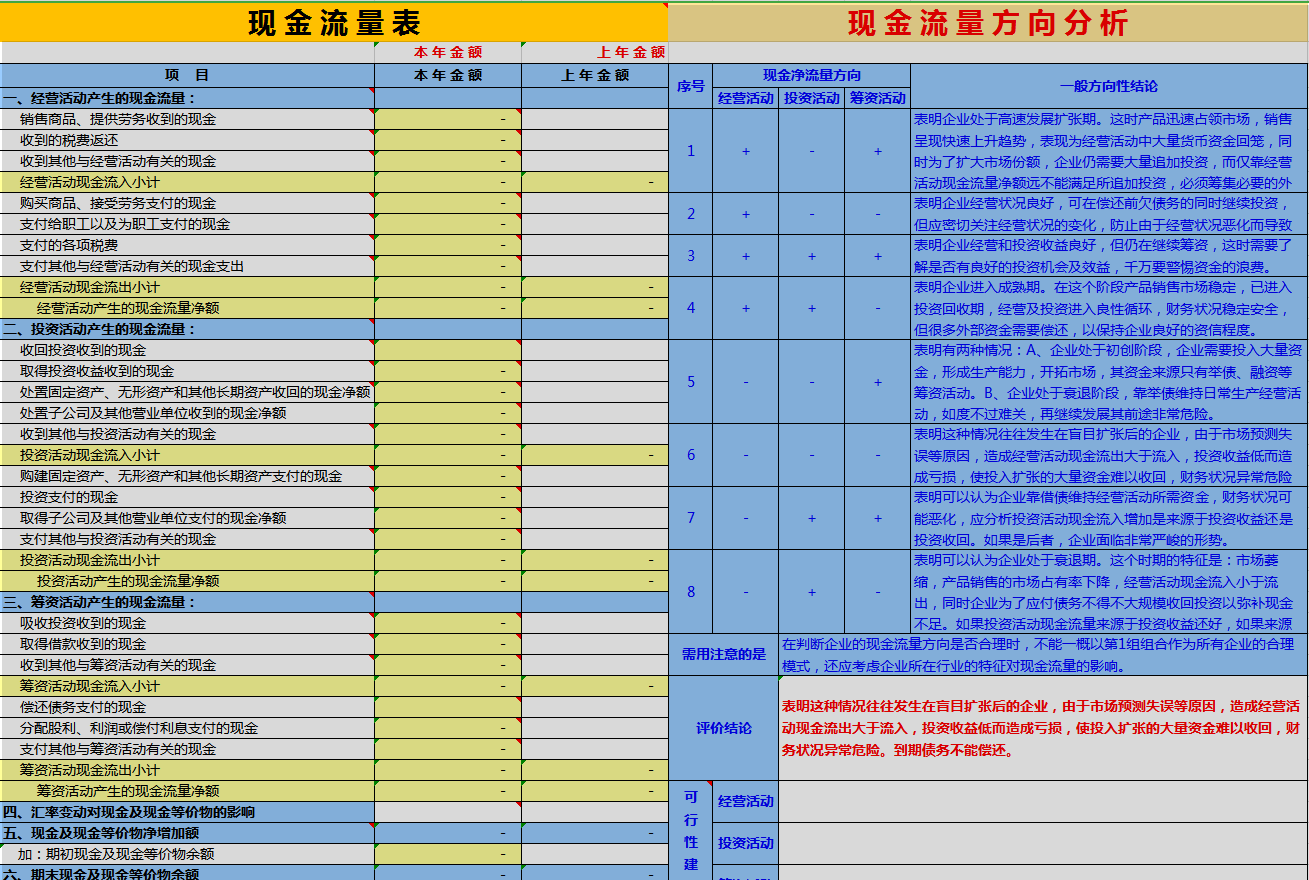Select 上年金额 cell for 收到的税费返还

tap(595, 140)
